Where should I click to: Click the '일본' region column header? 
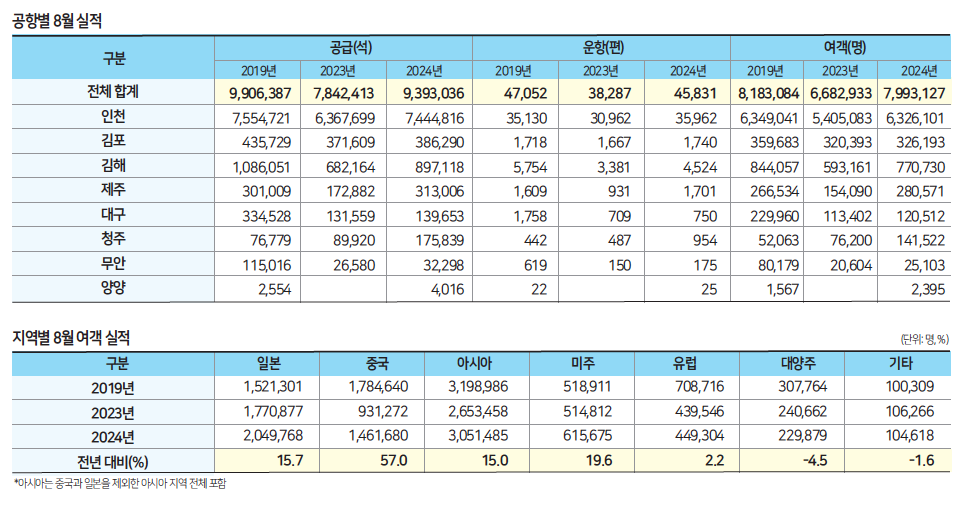[269, 364]
